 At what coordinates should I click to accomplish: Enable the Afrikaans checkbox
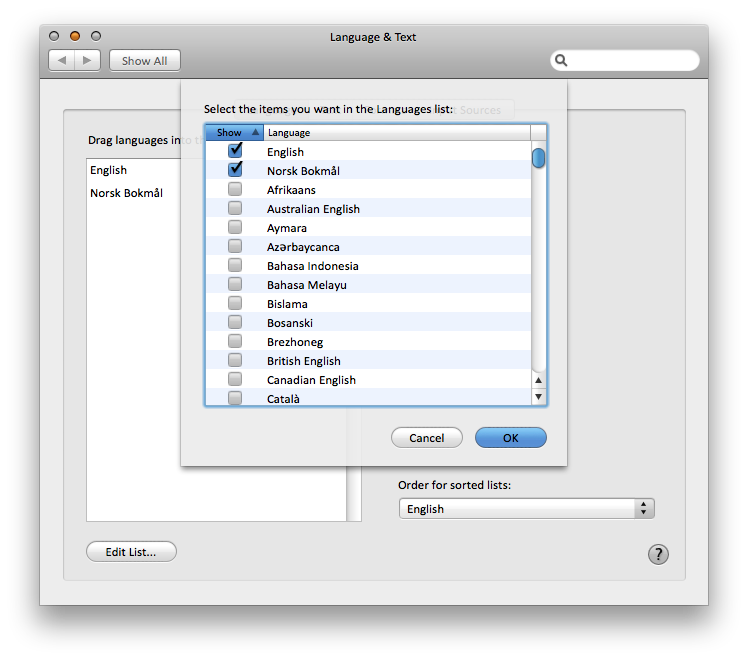(235, 189)
